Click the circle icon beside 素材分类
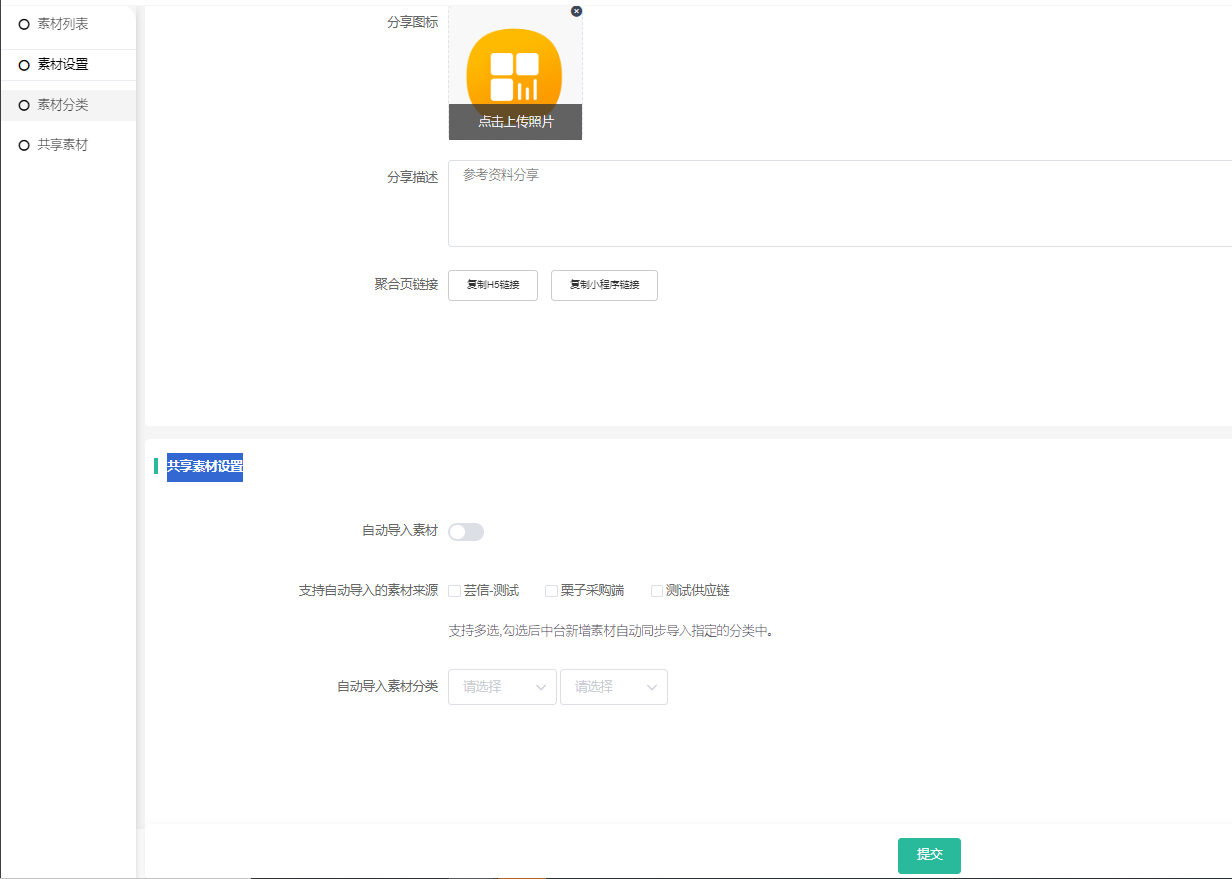Viewport: 1232px width, 879px height. pos(24,105)
